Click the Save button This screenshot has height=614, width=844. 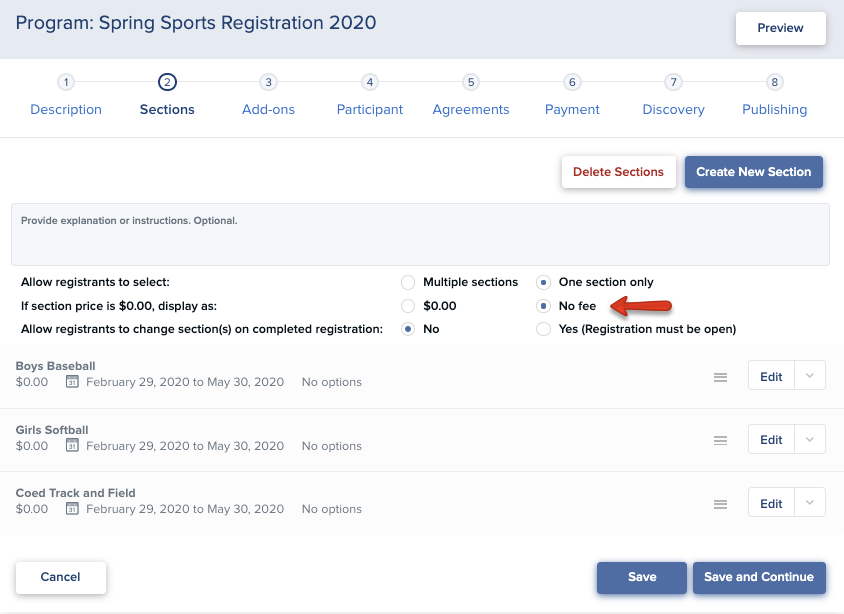(x=642, y=577)
